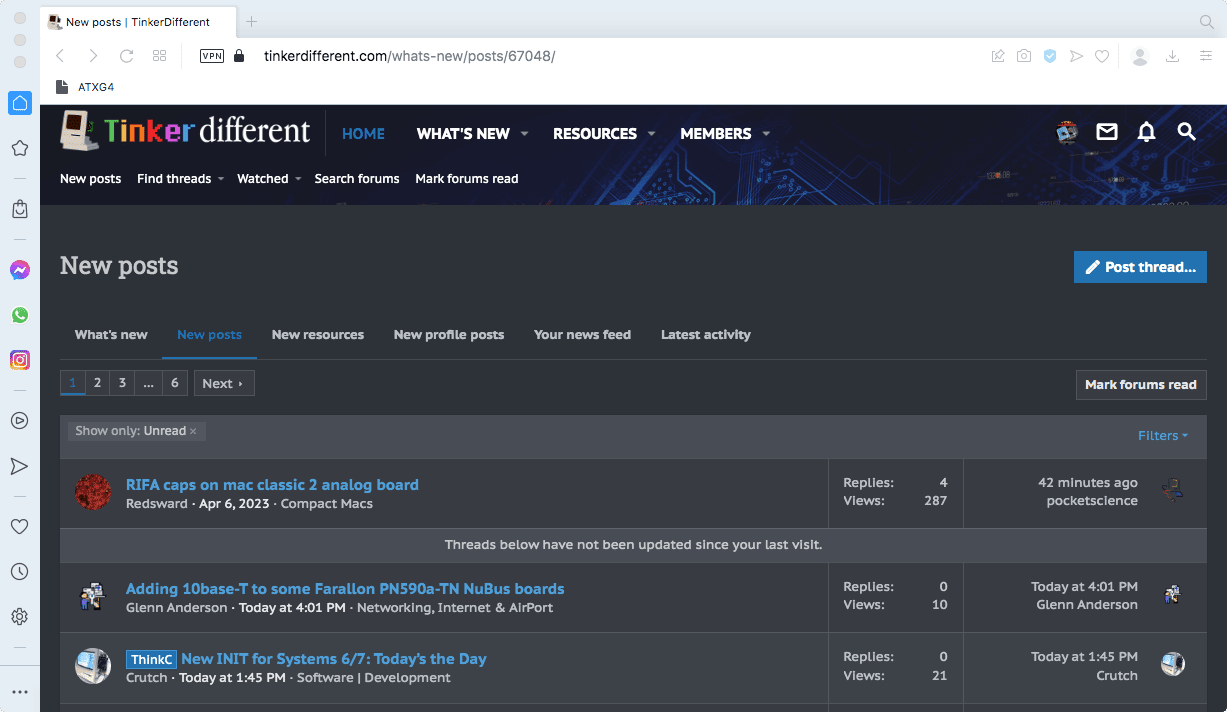Switch to the Latest activity tab
Image resolution: width=1227 pixels, height=712 pixels.
click(706, 335)
